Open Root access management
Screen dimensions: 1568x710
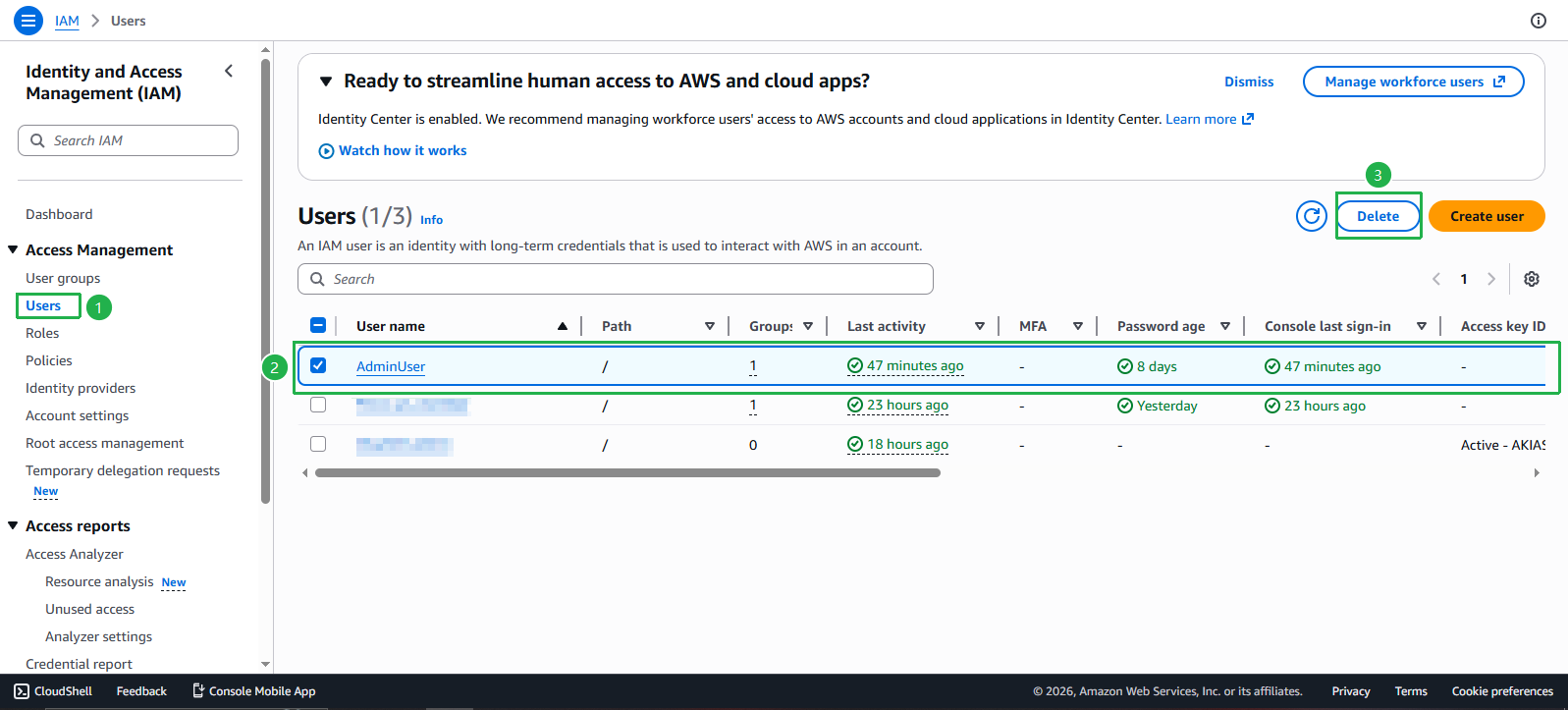[105, 443]
